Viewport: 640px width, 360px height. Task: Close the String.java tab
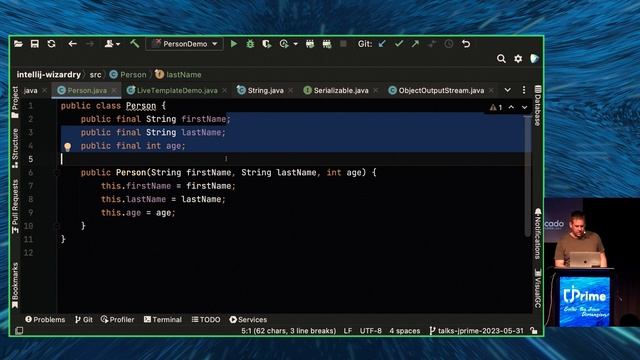pyautogui.click(x=291, y=91)
